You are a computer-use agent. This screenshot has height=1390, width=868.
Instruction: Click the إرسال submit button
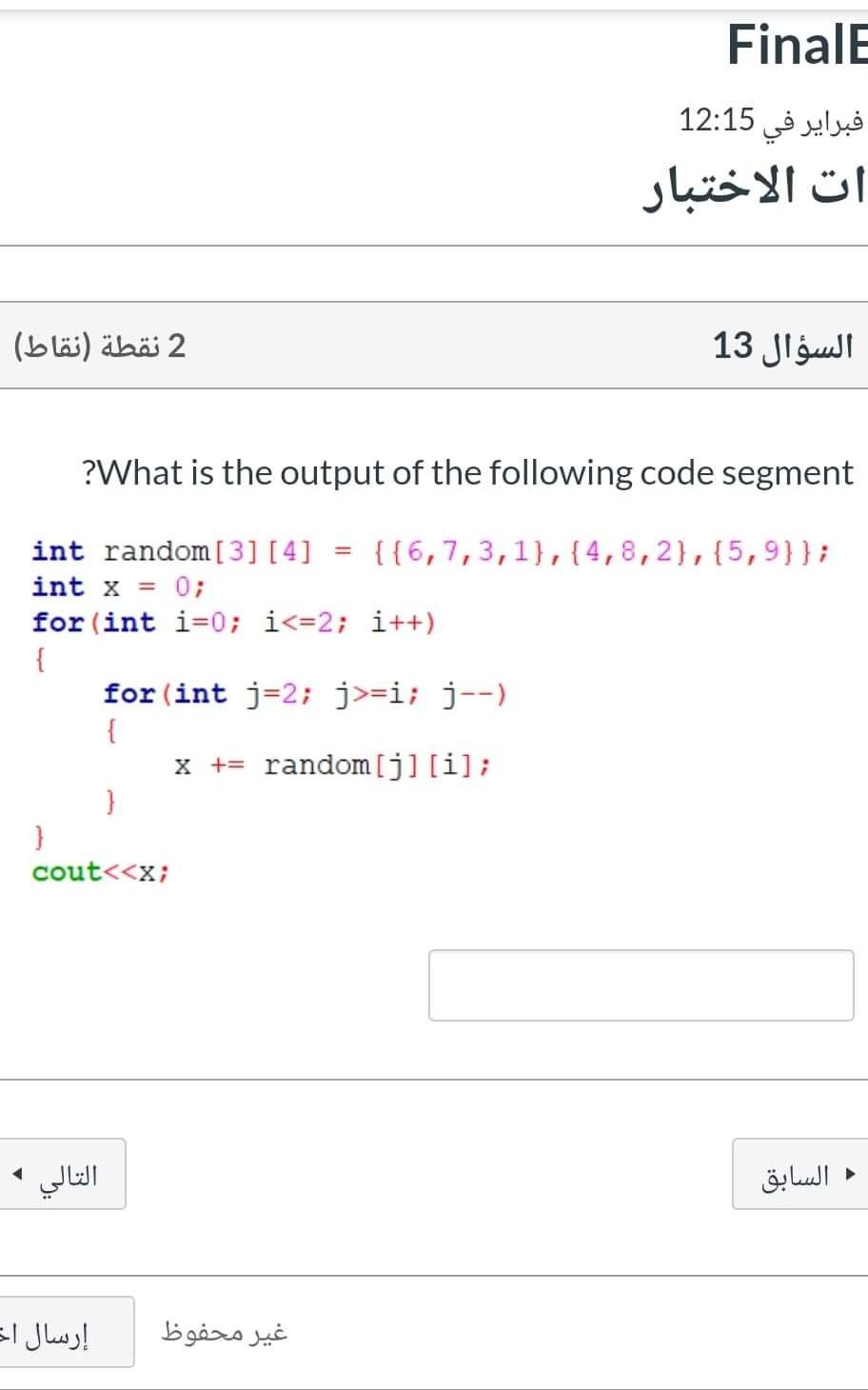point(64,1330)
